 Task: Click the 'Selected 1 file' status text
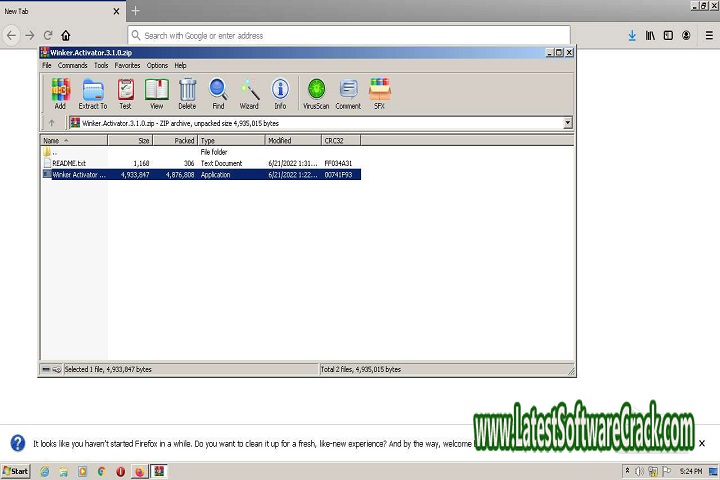tap(108, 369)
